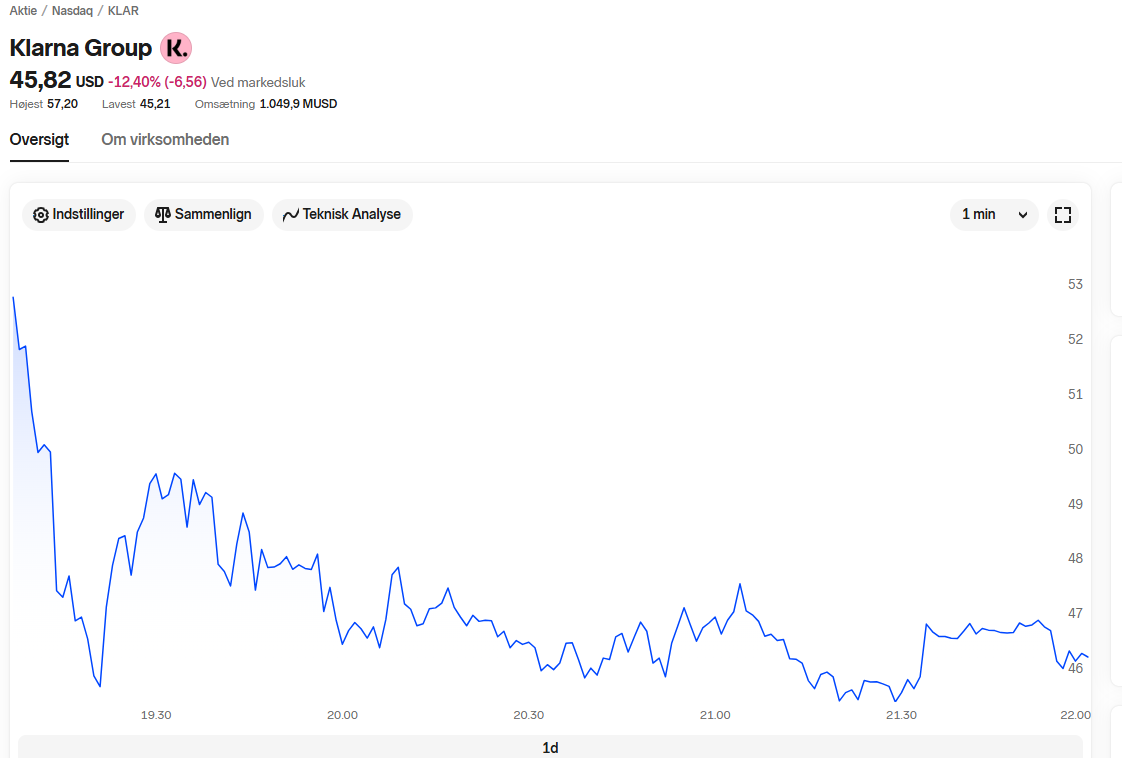Screen dimensions: 1122x758
Task: Select the 1d time range
Action: pyautogui.click(x=550, y=747)
